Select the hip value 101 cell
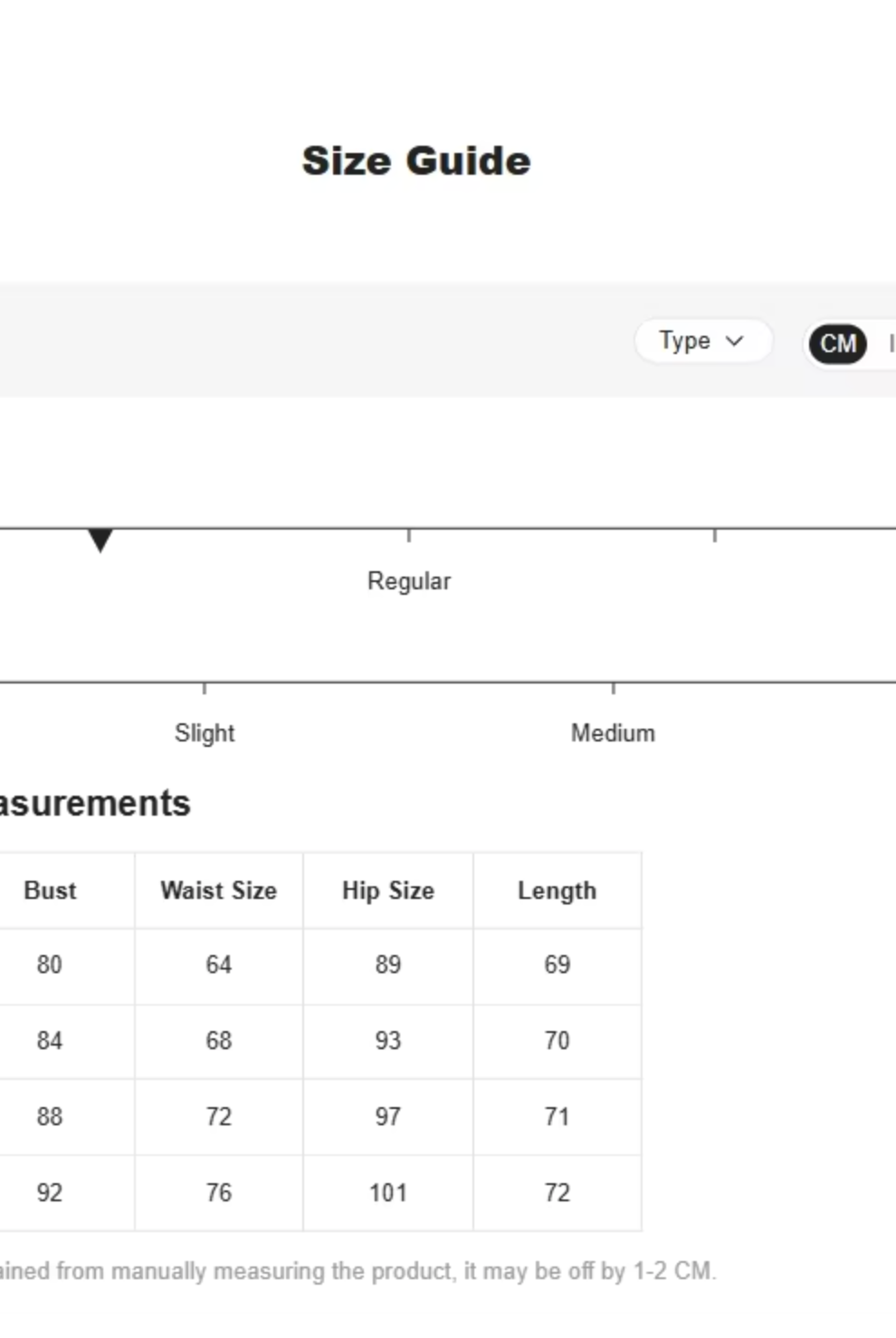 tap(387, 1193)
